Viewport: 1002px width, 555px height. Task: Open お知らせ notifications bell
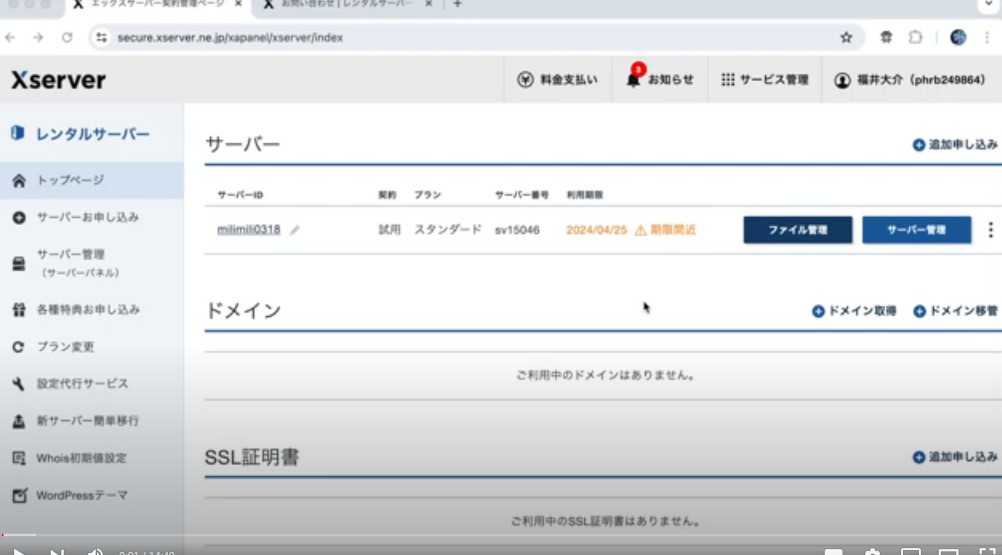659,79
